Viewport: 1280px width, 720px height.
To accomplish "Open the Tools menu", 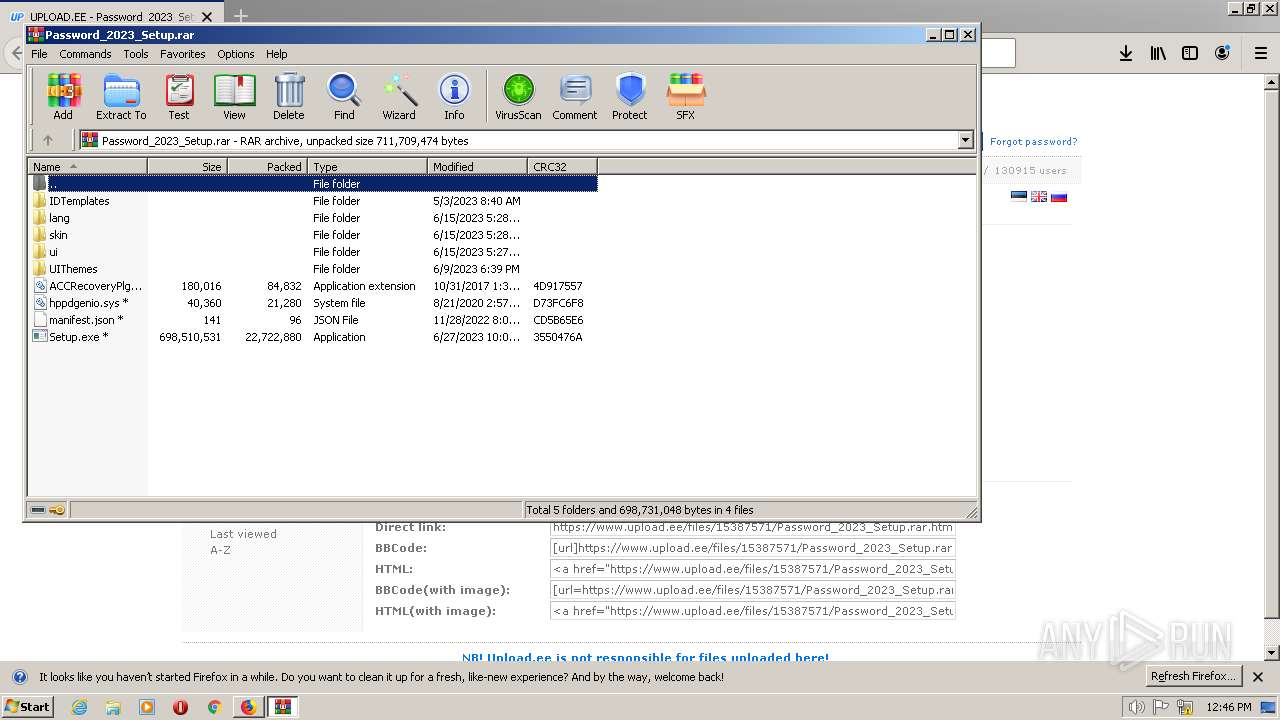I will click(136, 54).
